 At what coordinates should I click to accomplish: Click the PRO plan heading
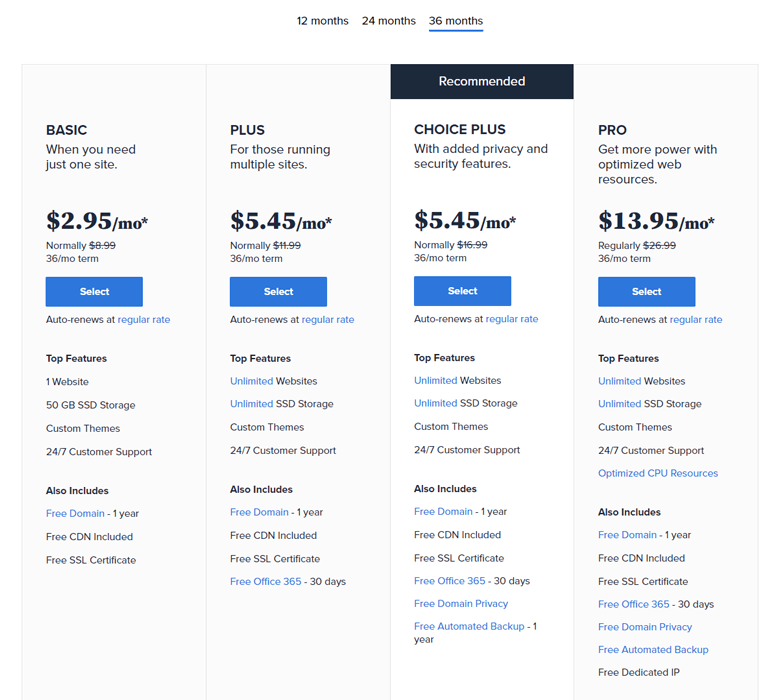pyautogui.click(x=612, y=130)
